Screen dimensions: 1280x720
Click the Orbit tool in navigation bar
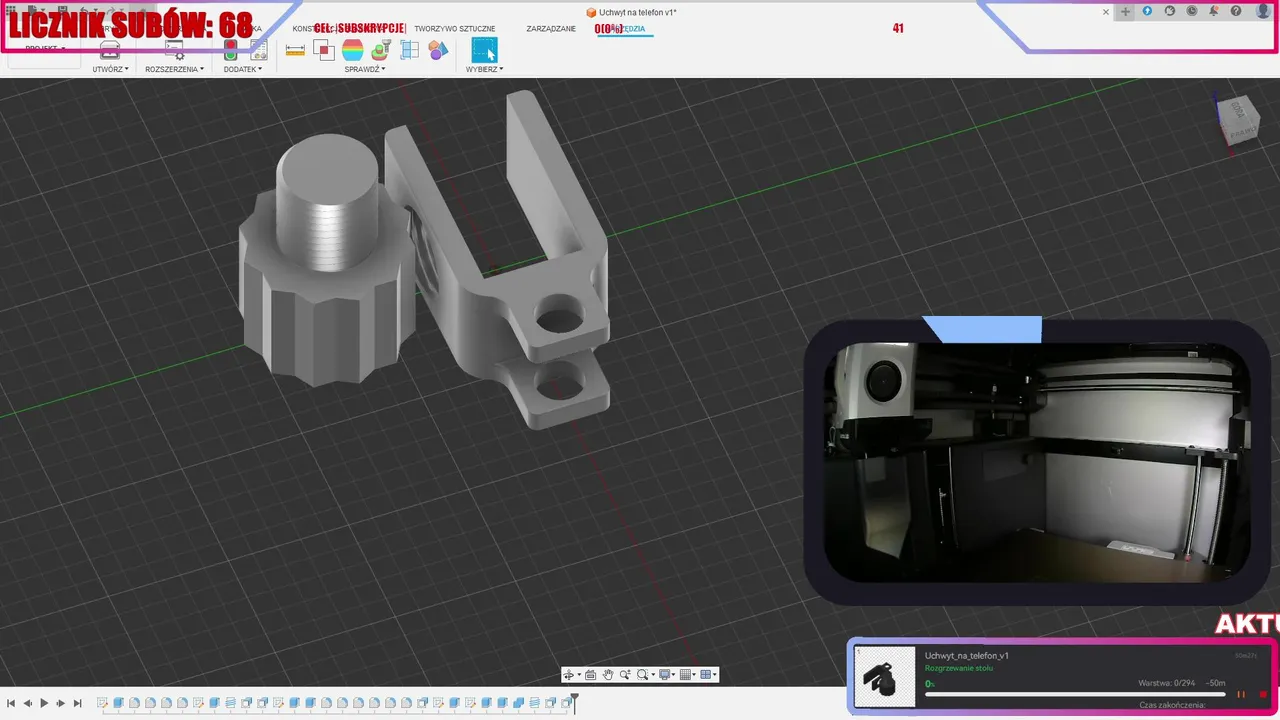click(569, 675)
